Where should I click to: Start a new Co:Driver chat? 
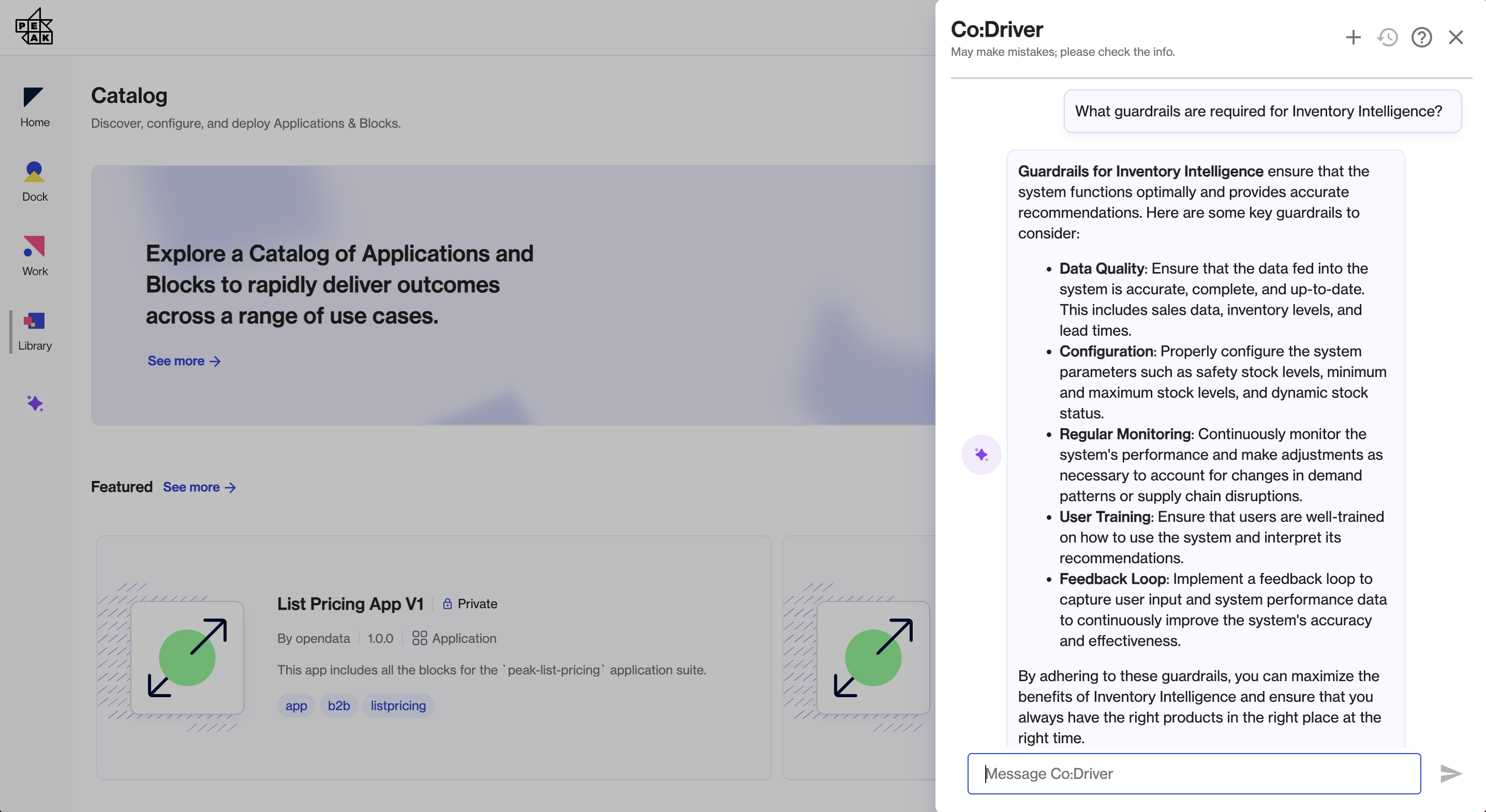(1353, 37)
